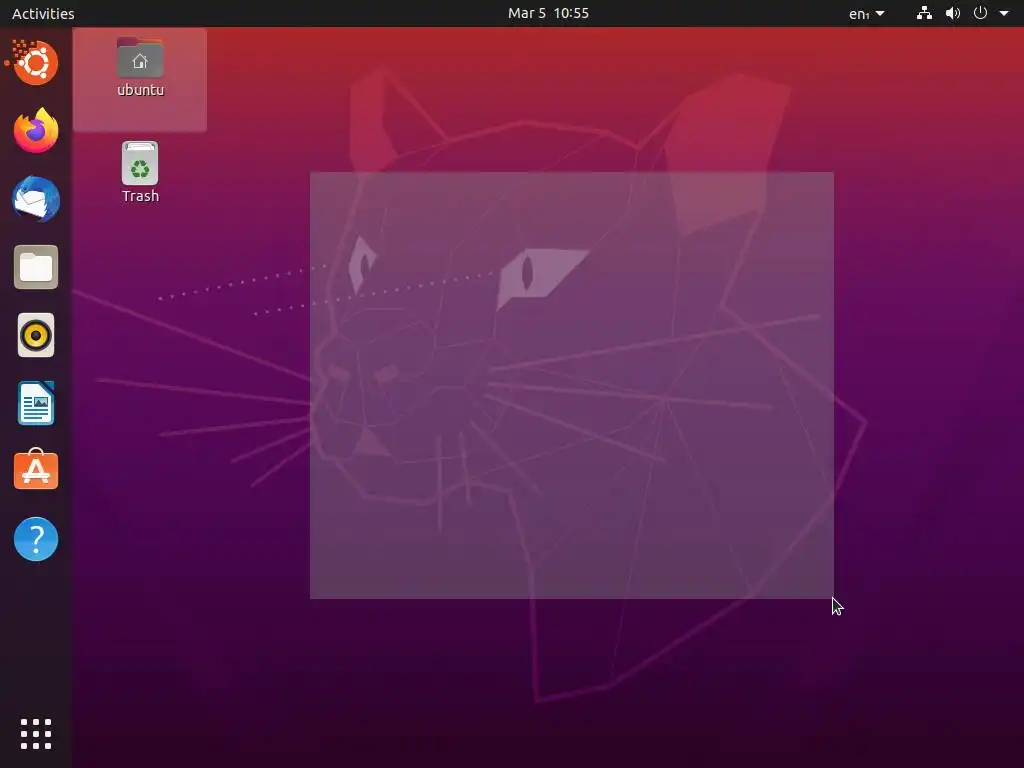Open Thunderbird Mail from the dock

pos(36,199)
